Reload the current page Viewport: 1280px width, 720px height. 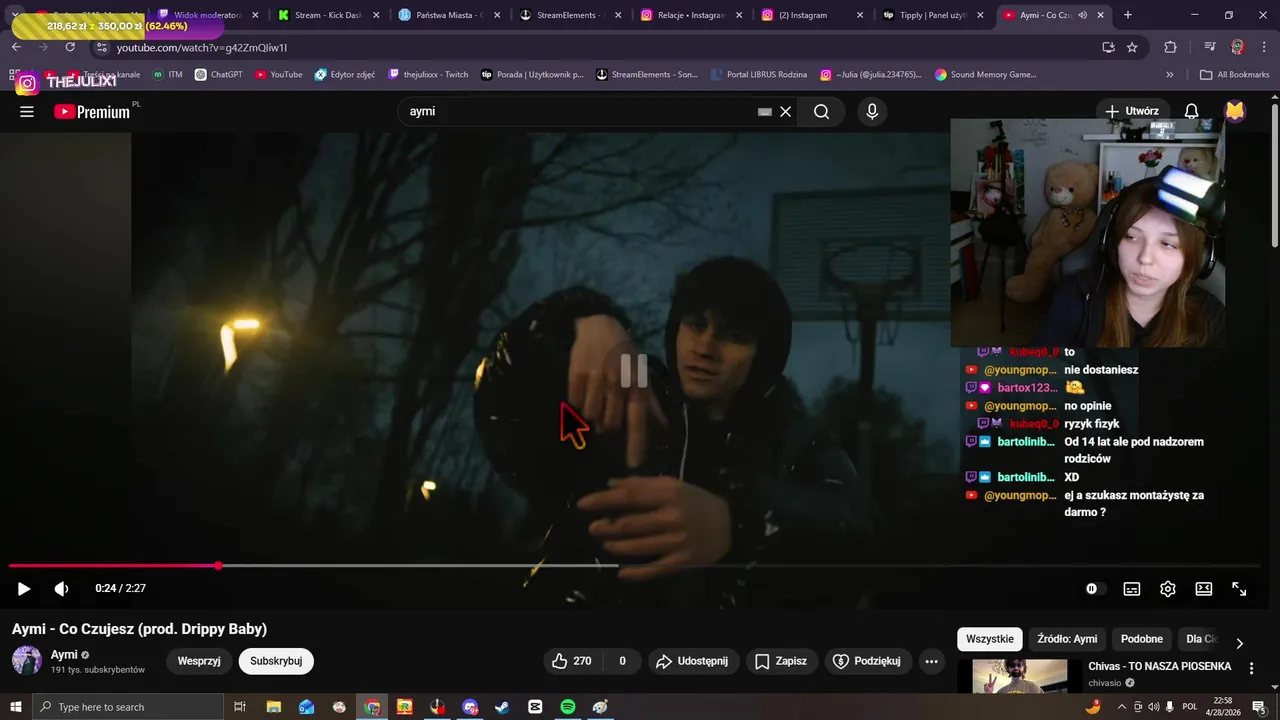70,47
